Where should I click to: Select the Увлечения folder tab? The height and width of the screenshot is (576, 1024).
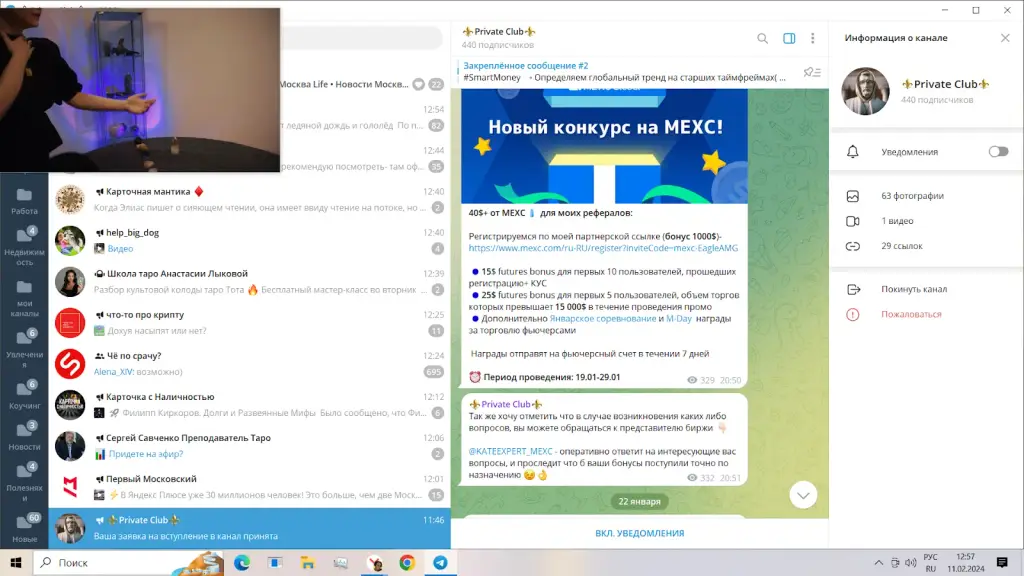[24, 349]
